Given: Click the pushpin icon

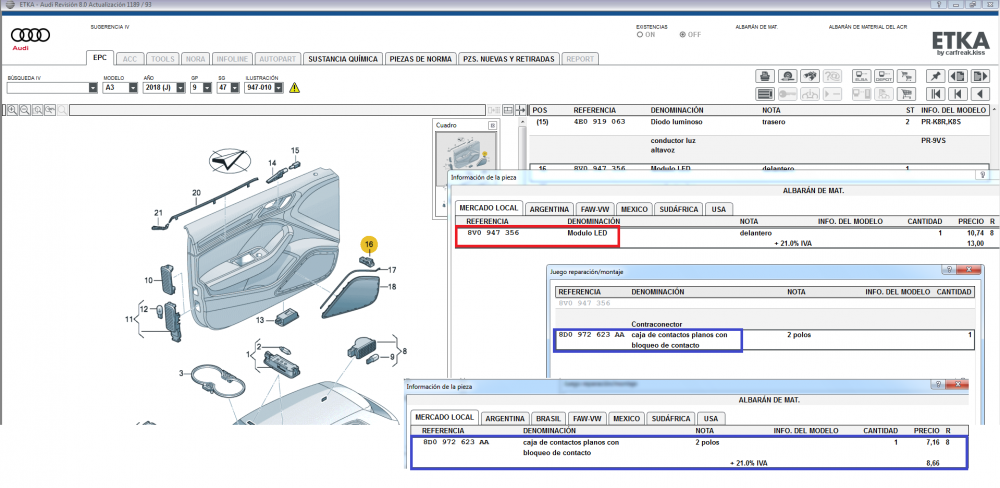Looking at the screenshot, I should (x=936, y=76).
